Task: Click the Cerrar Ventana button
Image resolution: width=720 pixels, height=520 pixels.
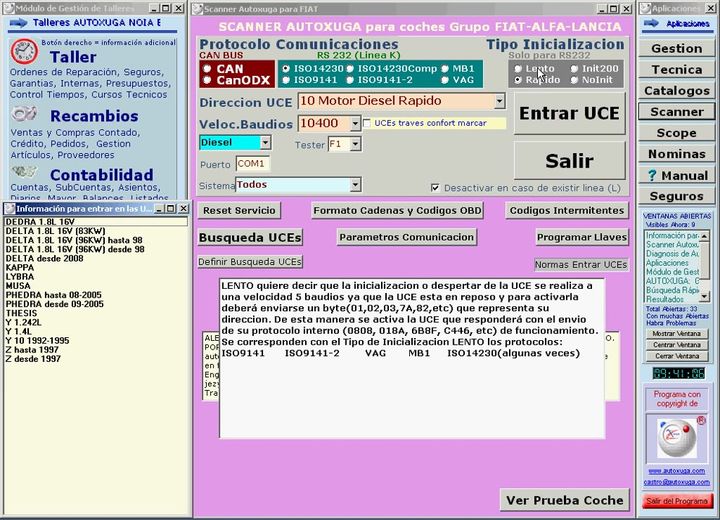Action: tap(676, 356)
